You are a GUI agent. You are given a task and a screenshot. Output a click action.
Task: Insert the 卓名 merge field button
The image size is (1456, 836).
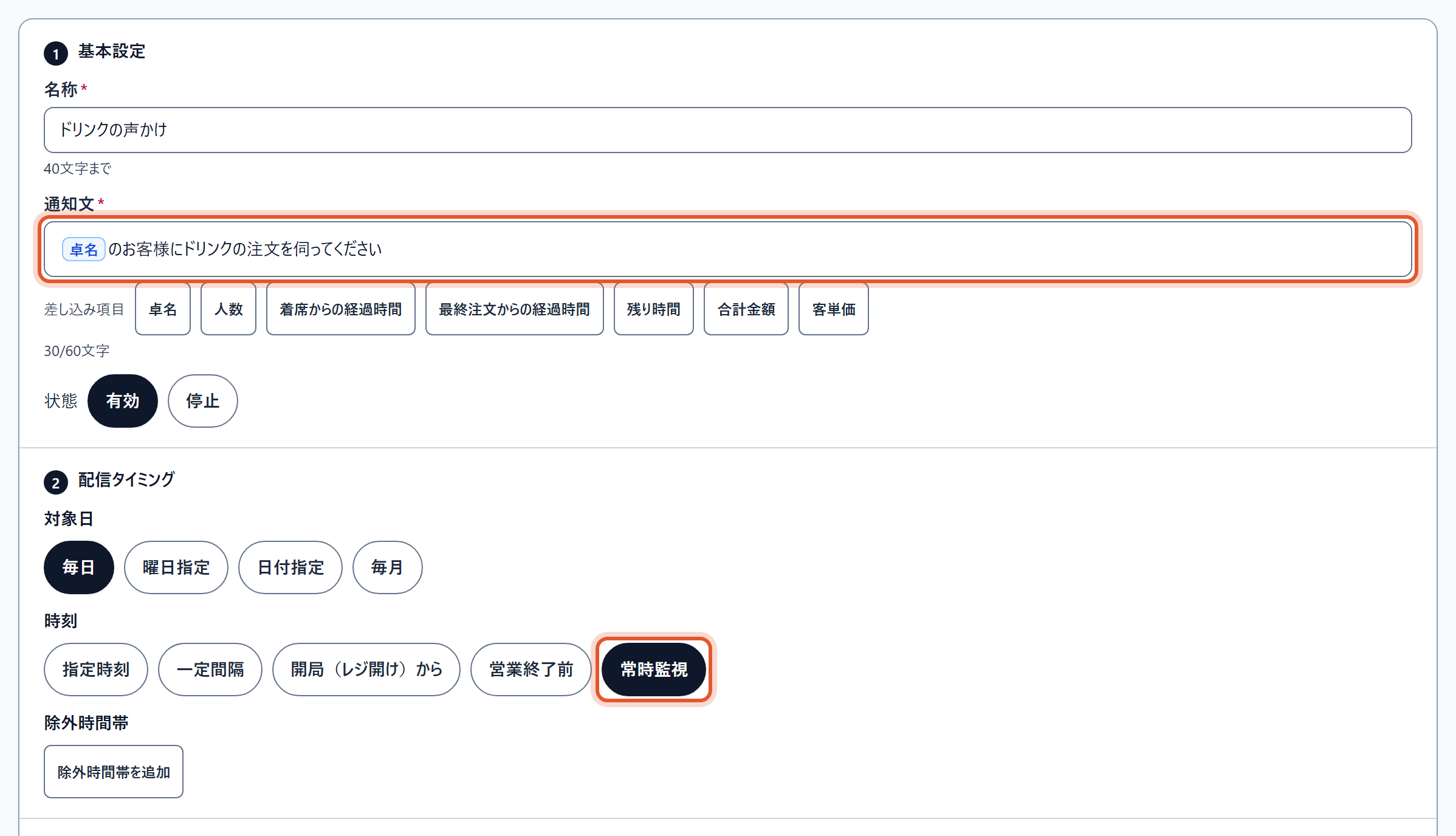tap(163, 309)
